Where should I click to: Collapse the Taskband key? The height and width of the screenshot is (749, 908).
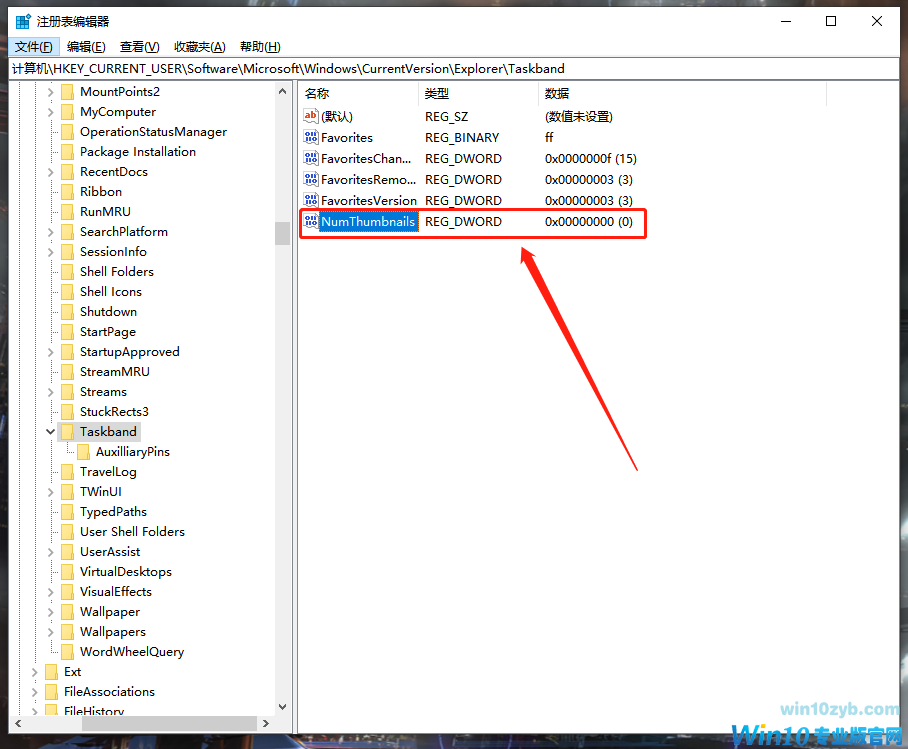(50, 432)
